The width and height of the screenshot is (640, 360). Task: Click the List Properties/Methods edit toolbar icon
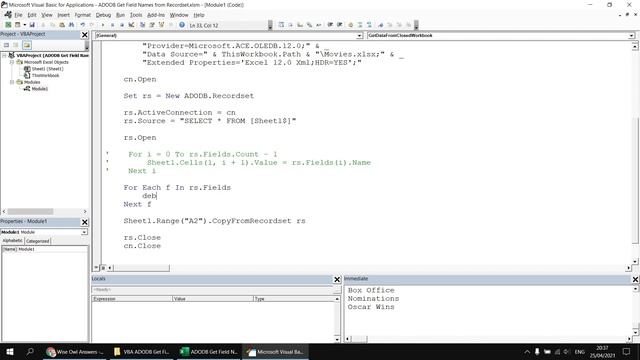tap(281, 25)
